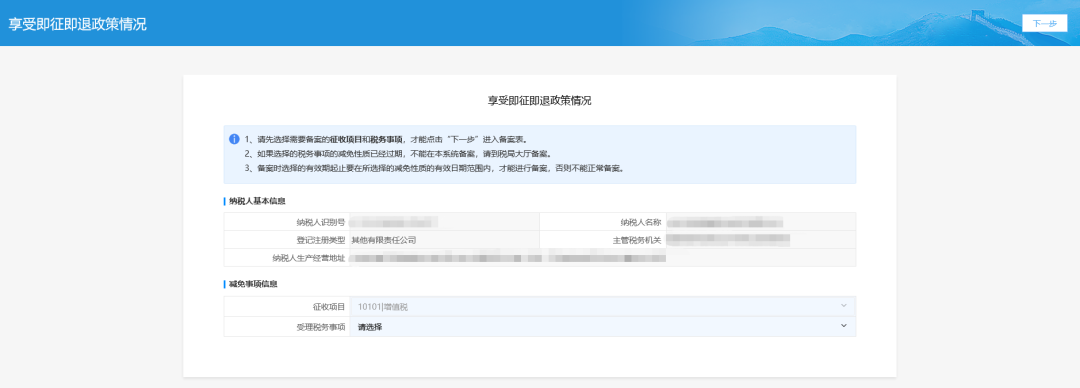Click the blurred 纳税人名称 value
This screenshot has width=1080, height=388.
pos(725,222)
